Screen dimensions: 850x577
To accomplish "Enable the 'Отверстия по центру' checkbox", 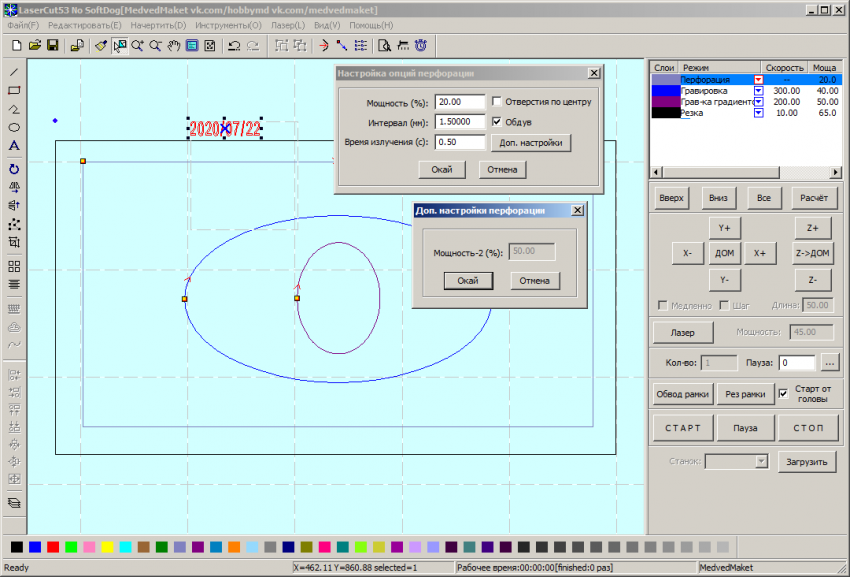I will pos(497,101).
